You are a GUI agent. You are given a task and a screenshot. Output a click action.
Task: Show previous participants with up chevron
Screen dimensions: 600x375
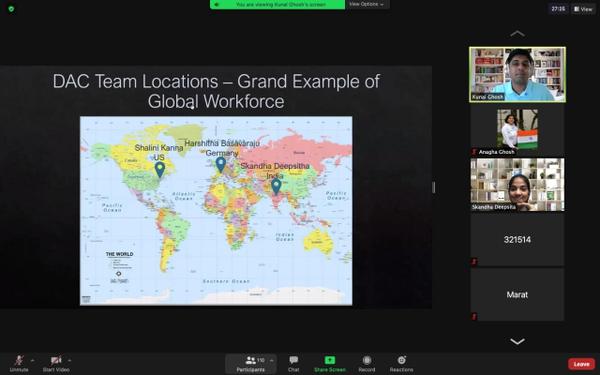tap(517, 34)
